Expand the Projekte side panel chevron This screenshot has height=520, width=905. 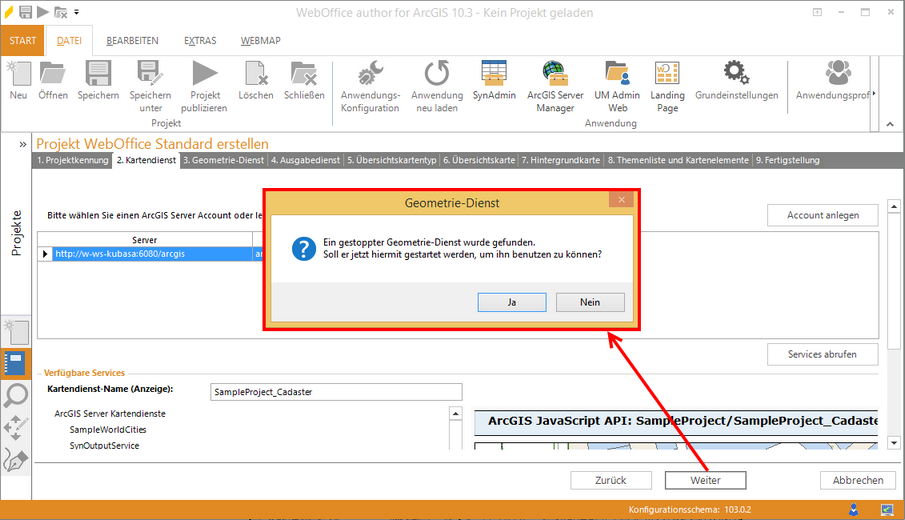tap(22, 144)
